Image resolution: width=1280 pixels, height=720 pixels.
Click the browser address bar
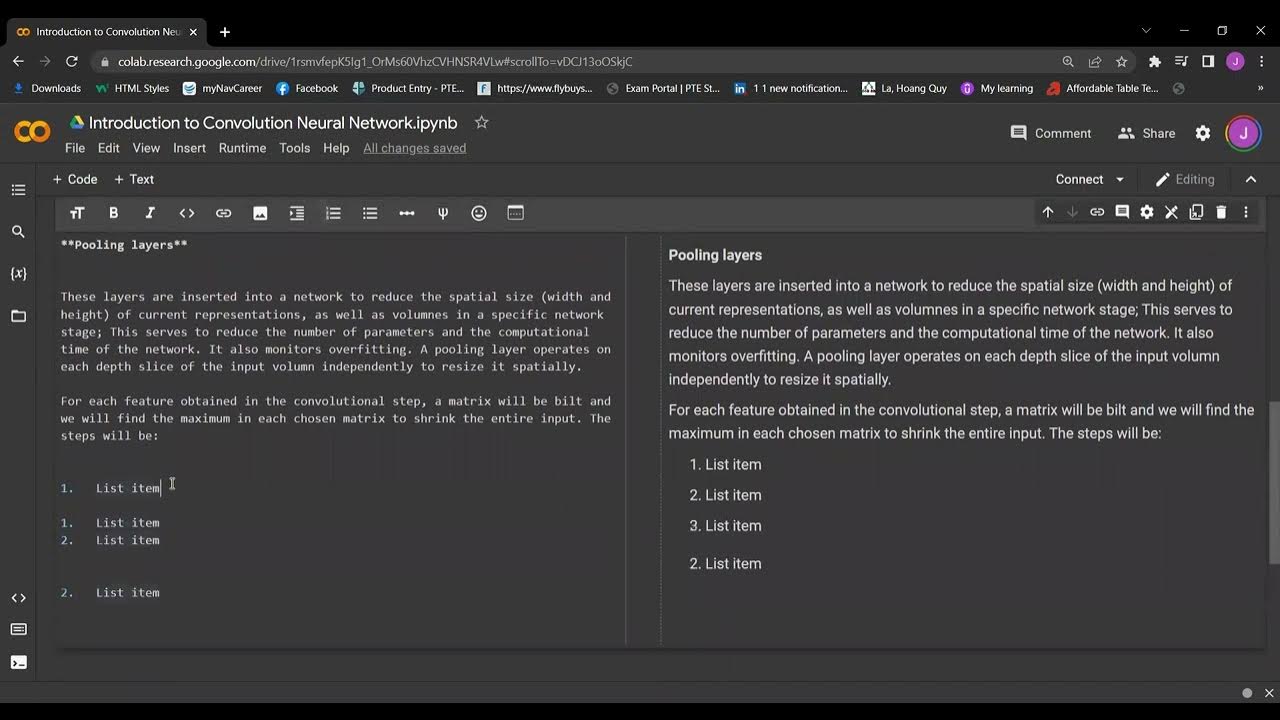tap(575, 61)
